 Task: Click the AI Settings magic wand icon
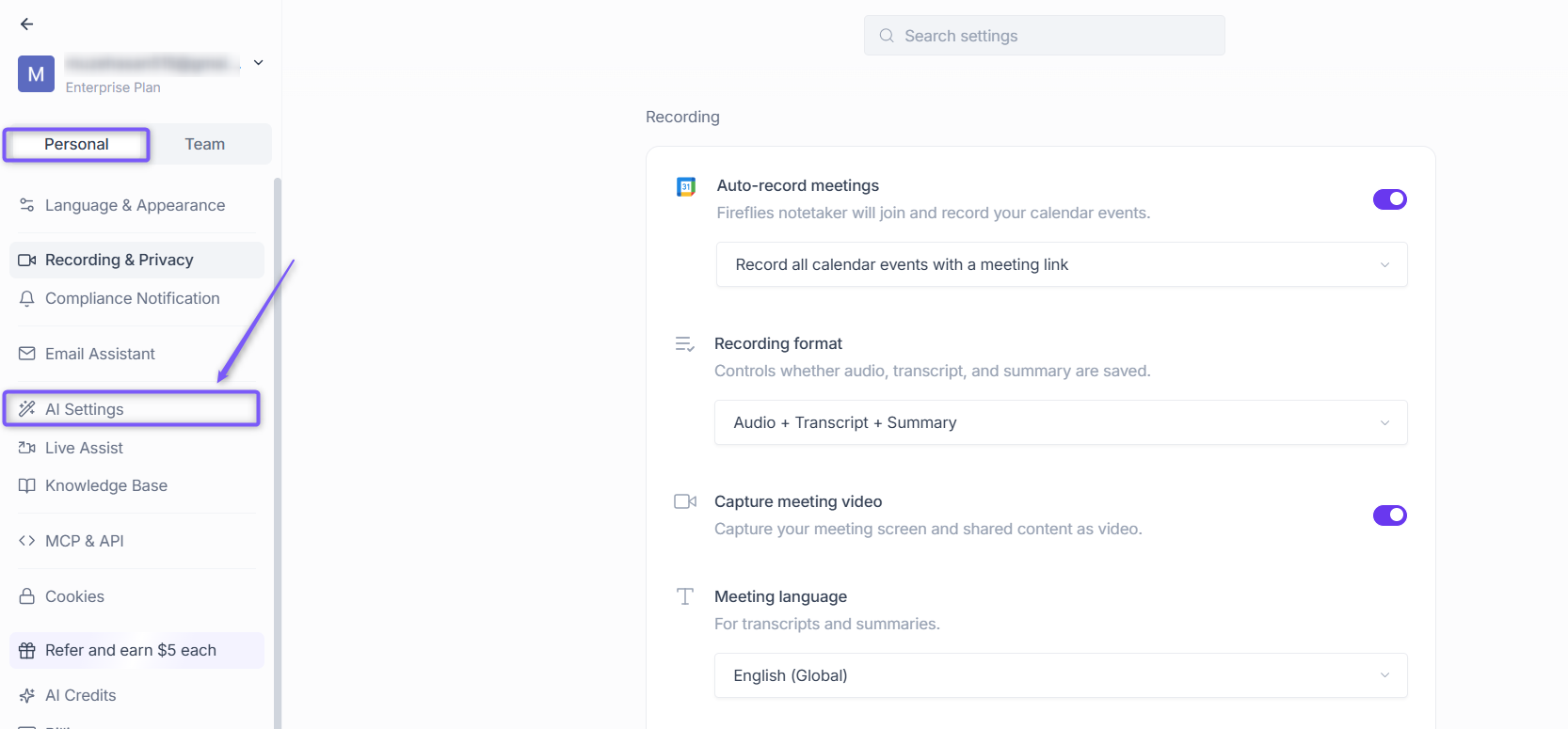26,409
